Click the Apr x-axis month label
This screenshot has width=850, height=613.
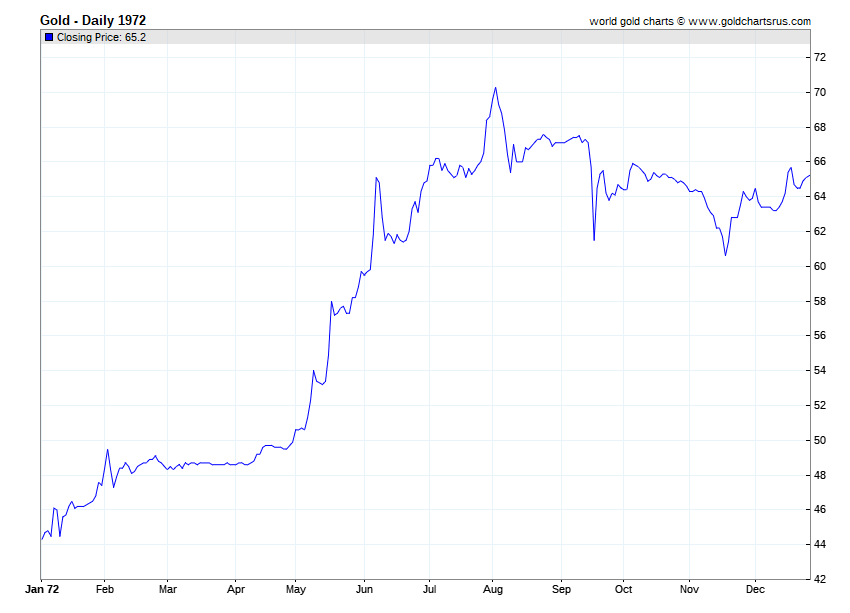235,590
